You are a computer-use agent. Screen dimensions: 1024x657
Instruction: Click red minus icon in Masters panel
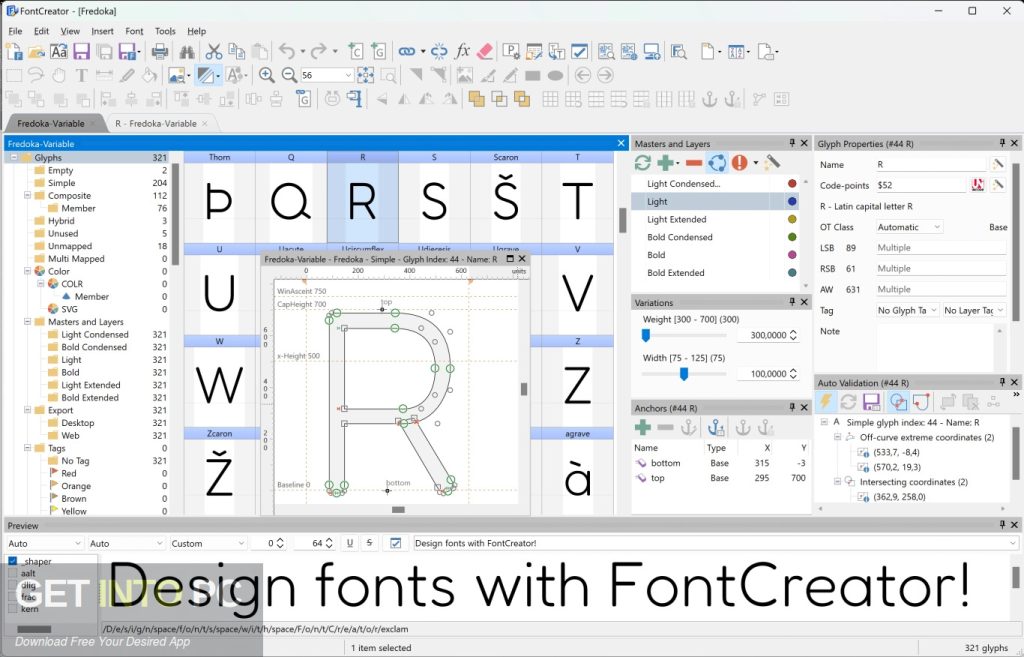[694, 163]
